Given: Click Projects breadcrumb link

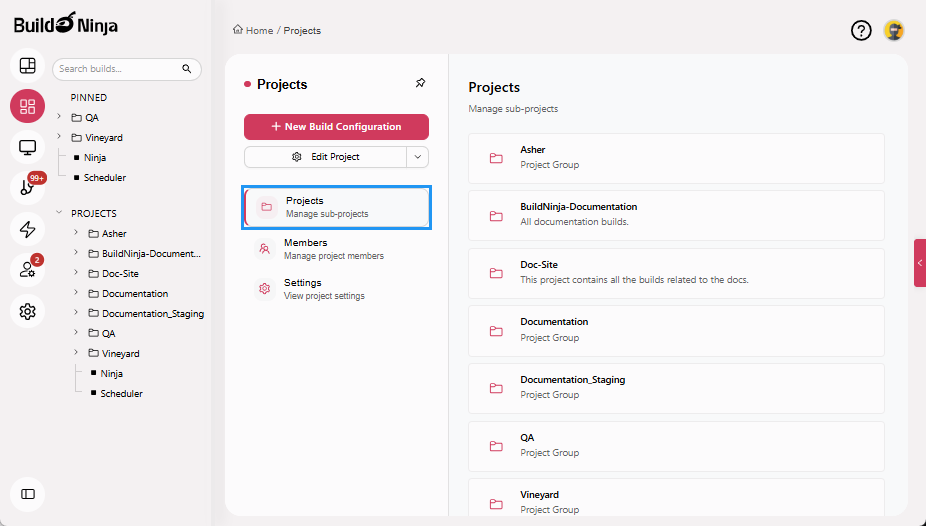Looking at the screenshot, I should point(302,31).
